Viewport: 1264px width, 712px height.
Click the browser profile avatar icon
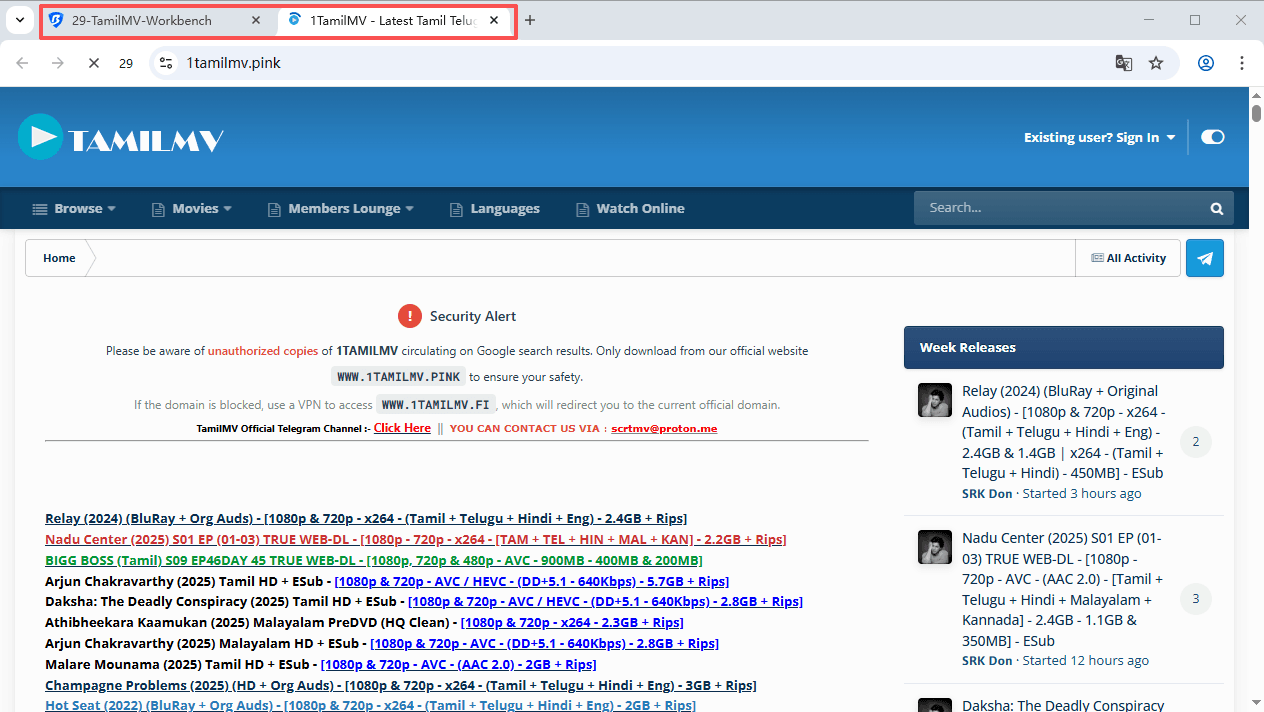[x=1206, y=62]
